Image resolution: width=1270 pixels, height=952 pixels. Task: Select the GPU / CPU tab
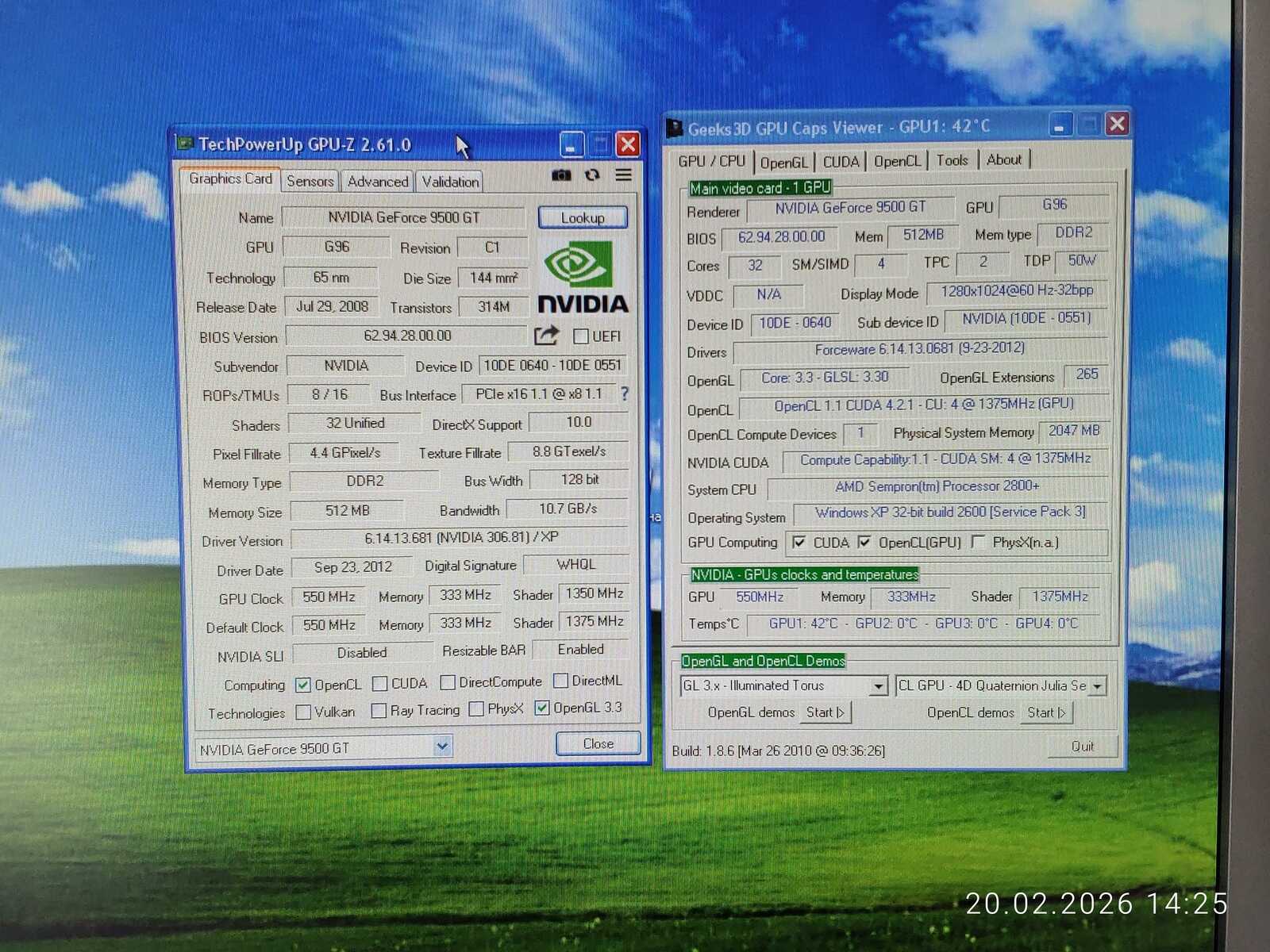click(x=711, y=161)
